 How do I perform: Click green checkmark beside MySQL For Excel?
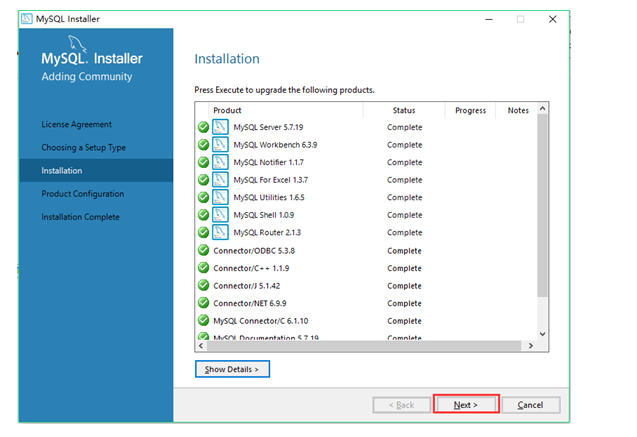coord(203,180)
